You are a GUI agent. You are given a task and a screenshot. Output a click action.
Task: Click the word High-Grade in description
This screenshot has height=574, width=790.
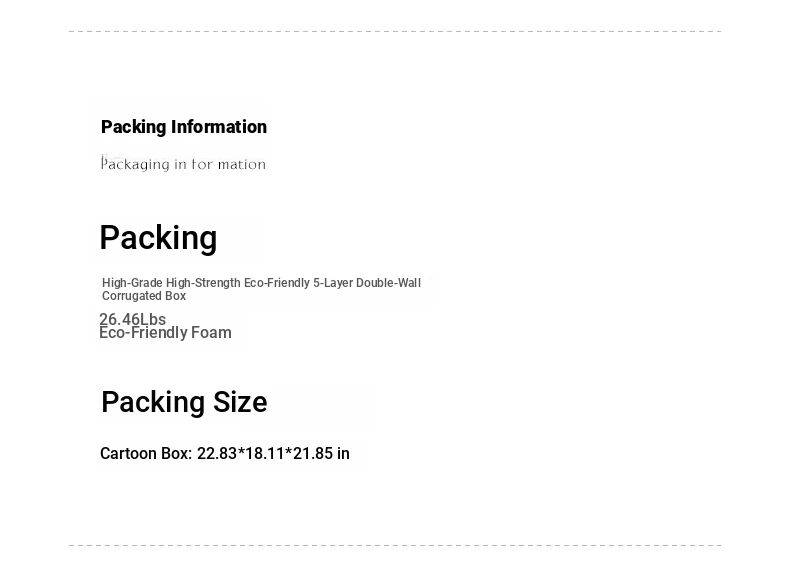click(x=132, y=283)
